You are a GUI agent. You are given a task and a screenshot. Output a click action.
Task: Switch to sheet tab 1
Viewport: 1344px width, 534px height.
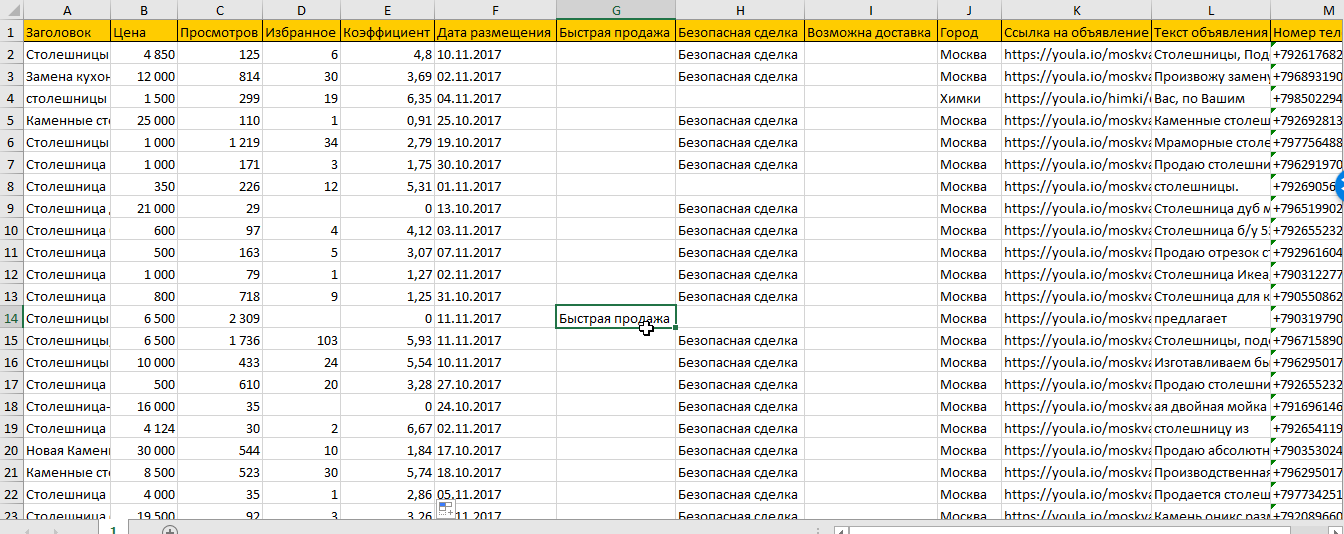(x=112, y=530)
